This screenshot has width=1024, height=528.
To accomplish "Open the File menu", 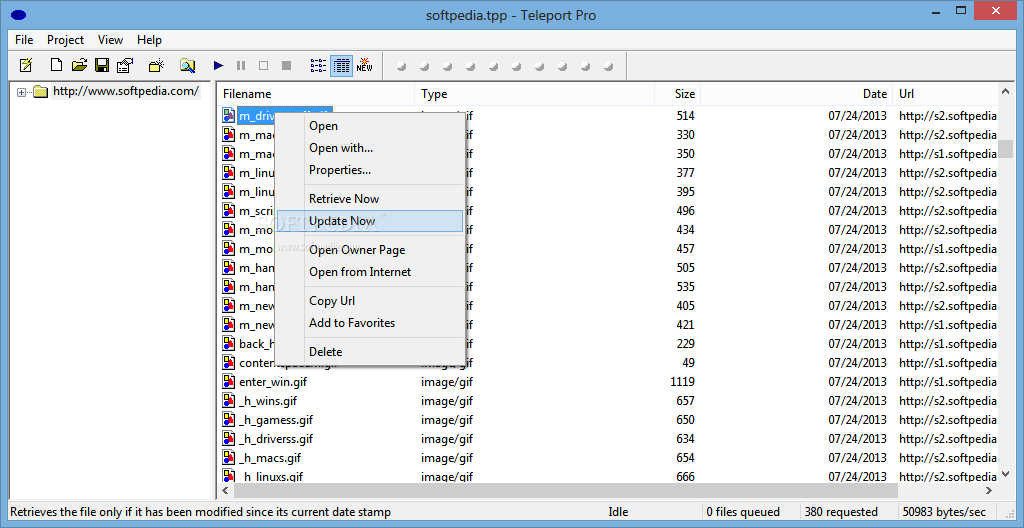I will coord(24,40).
